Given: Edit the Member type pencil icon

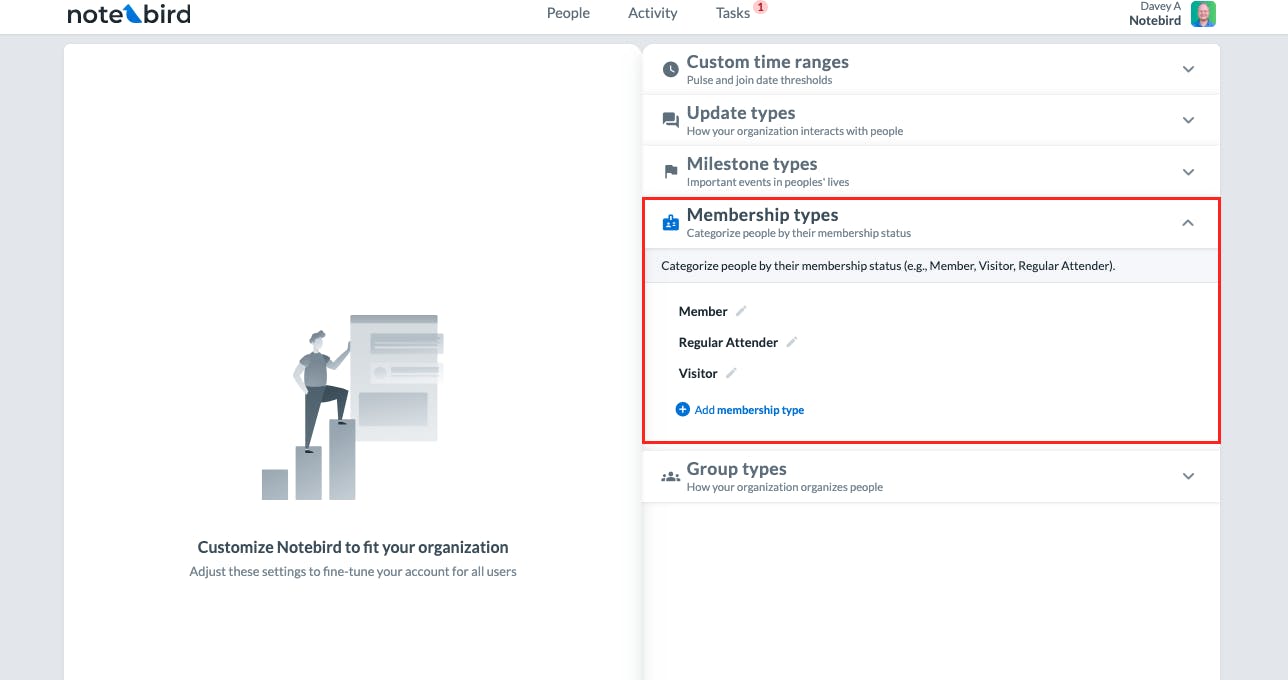Looking at the screenshot, I should [741, 311].
